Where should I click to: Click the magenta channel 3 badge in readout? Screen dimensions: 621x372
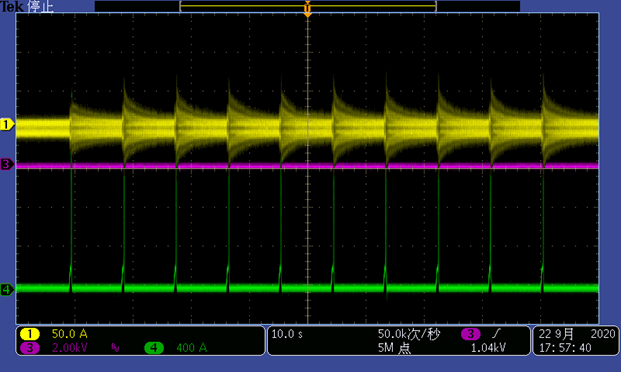click(30, 348)
